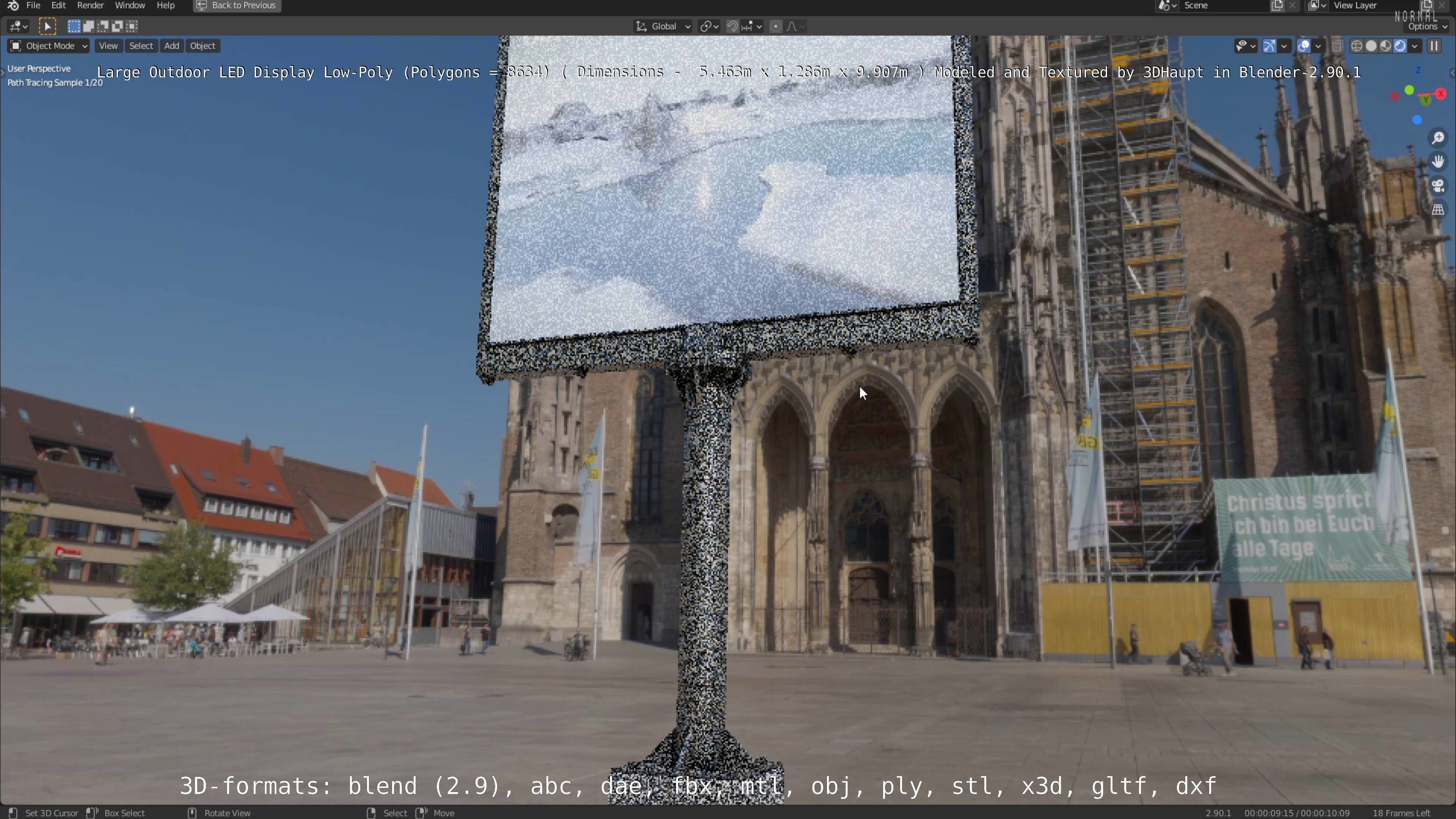Activate the Select Box tweak tool
This screenshot has width=1456, height=819.
tap(47, 26)
